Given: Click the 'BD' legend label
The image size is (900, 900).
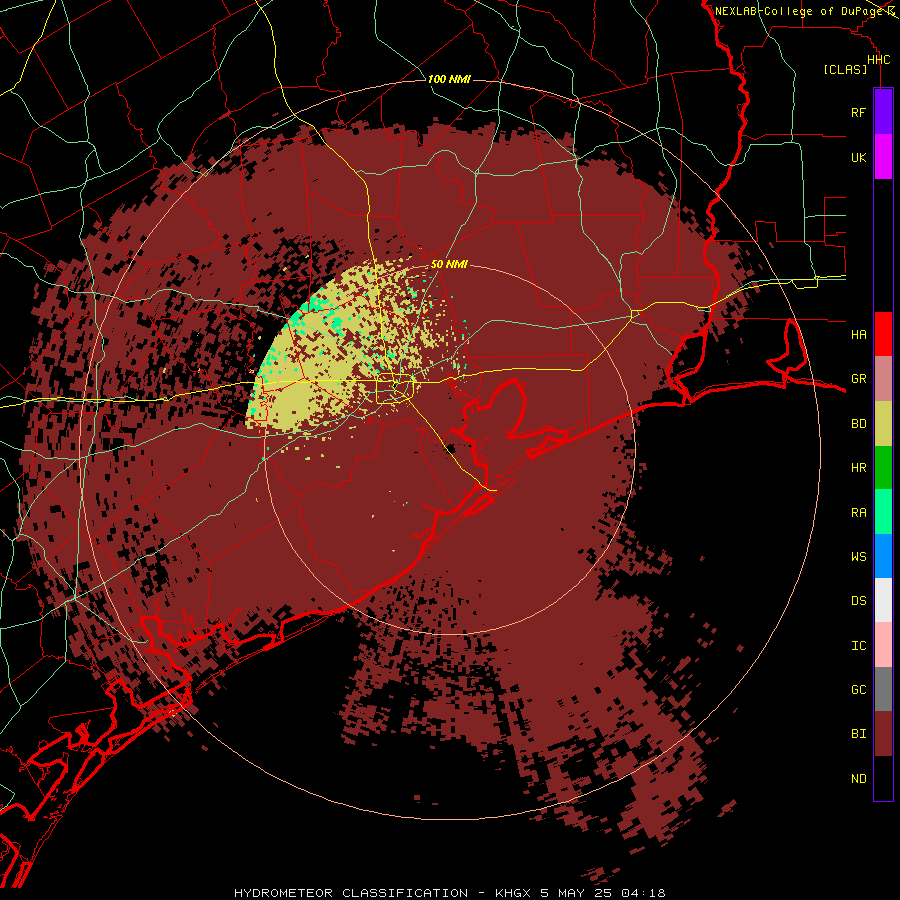Looking at the screenshot, I should [x=858, y=424].
